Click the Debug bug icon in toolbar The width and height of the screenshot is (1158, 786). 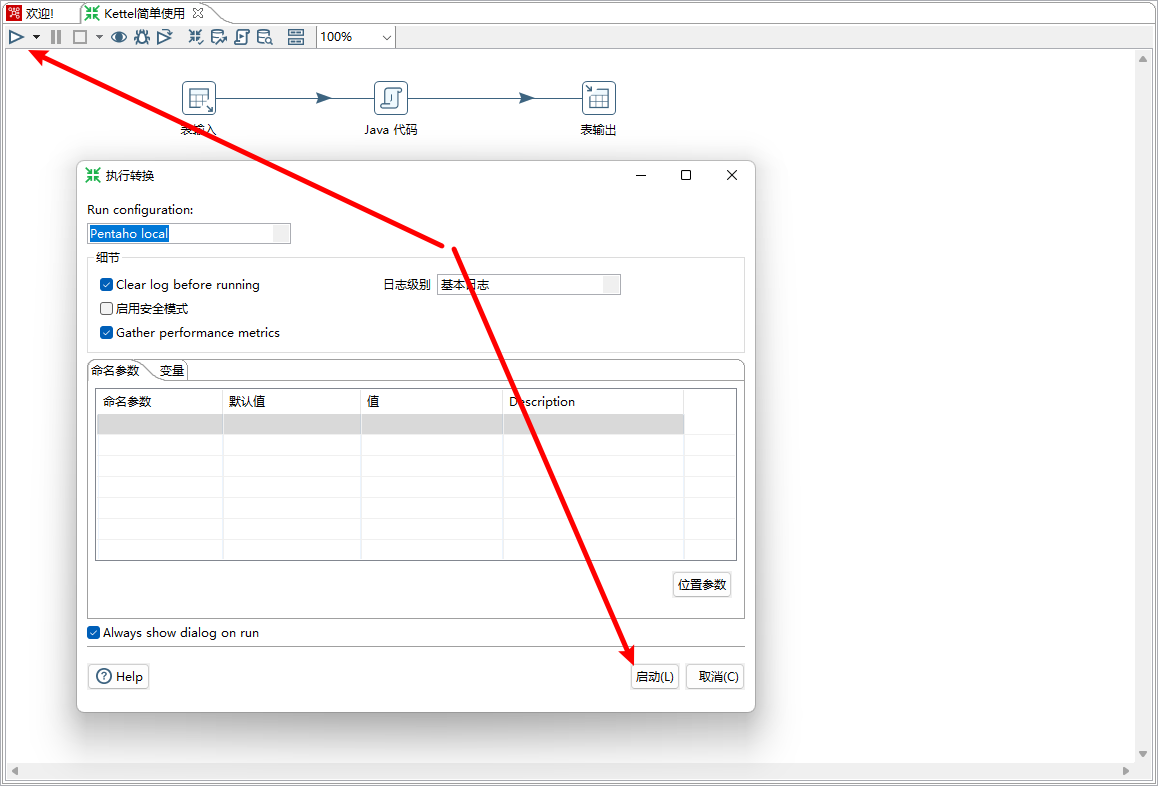(142, 37)
